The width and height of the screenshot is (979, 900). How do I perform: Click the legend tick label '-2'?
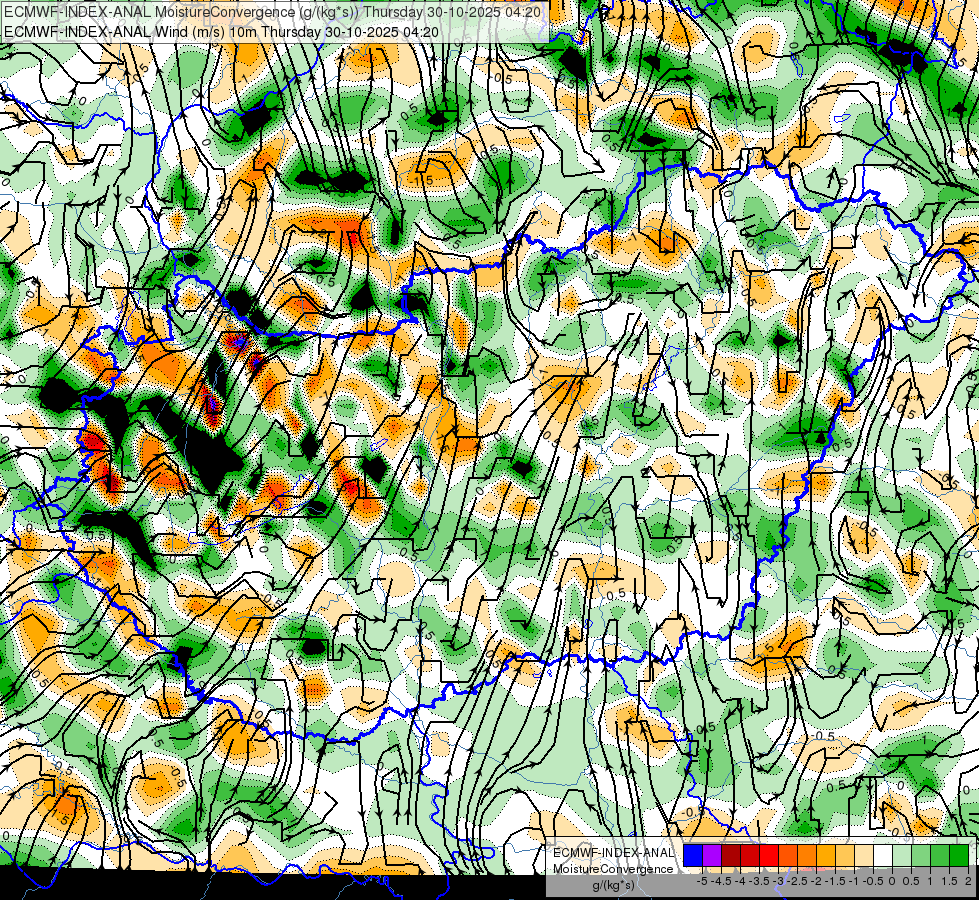coord(816,881)
